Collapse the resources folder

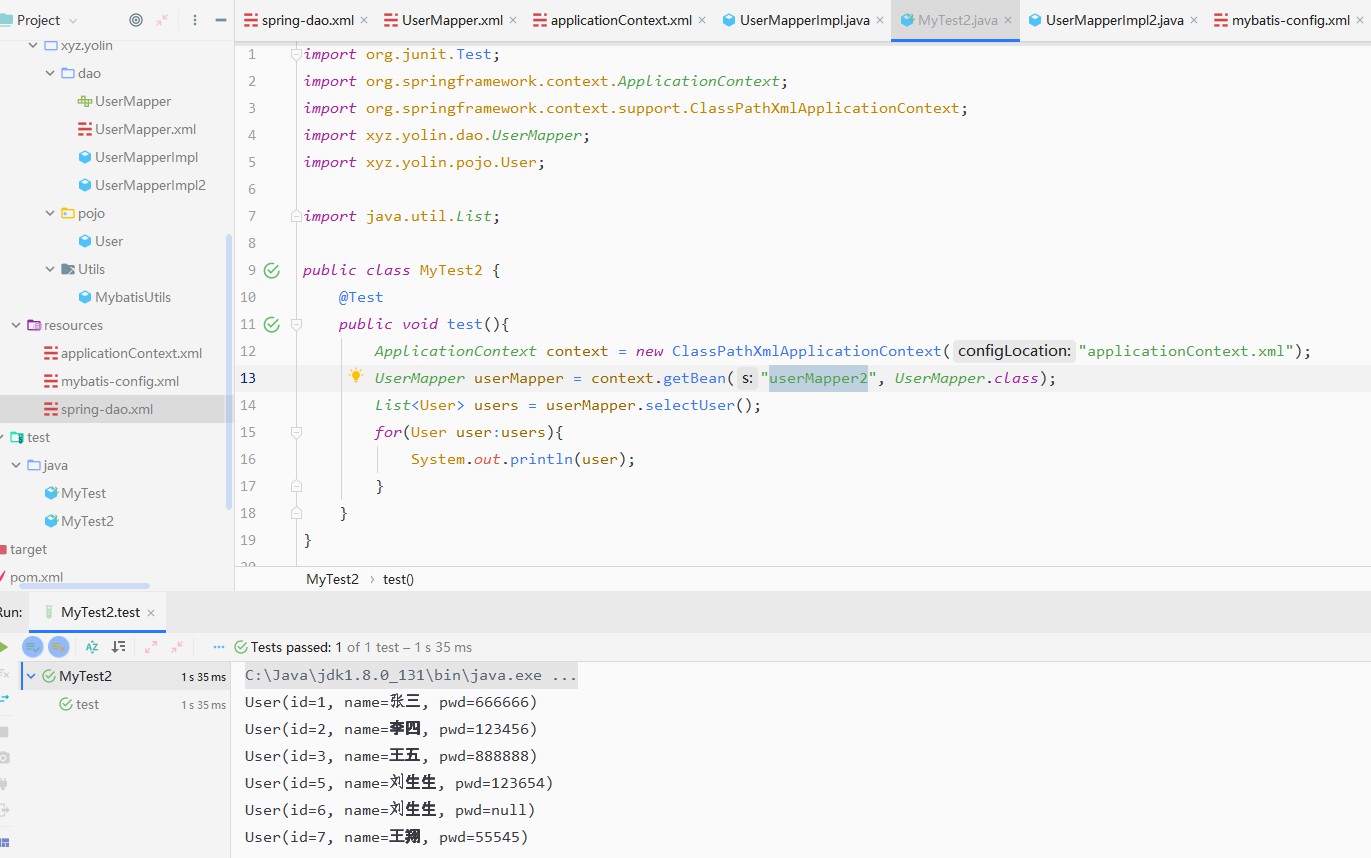coord(16,325)
